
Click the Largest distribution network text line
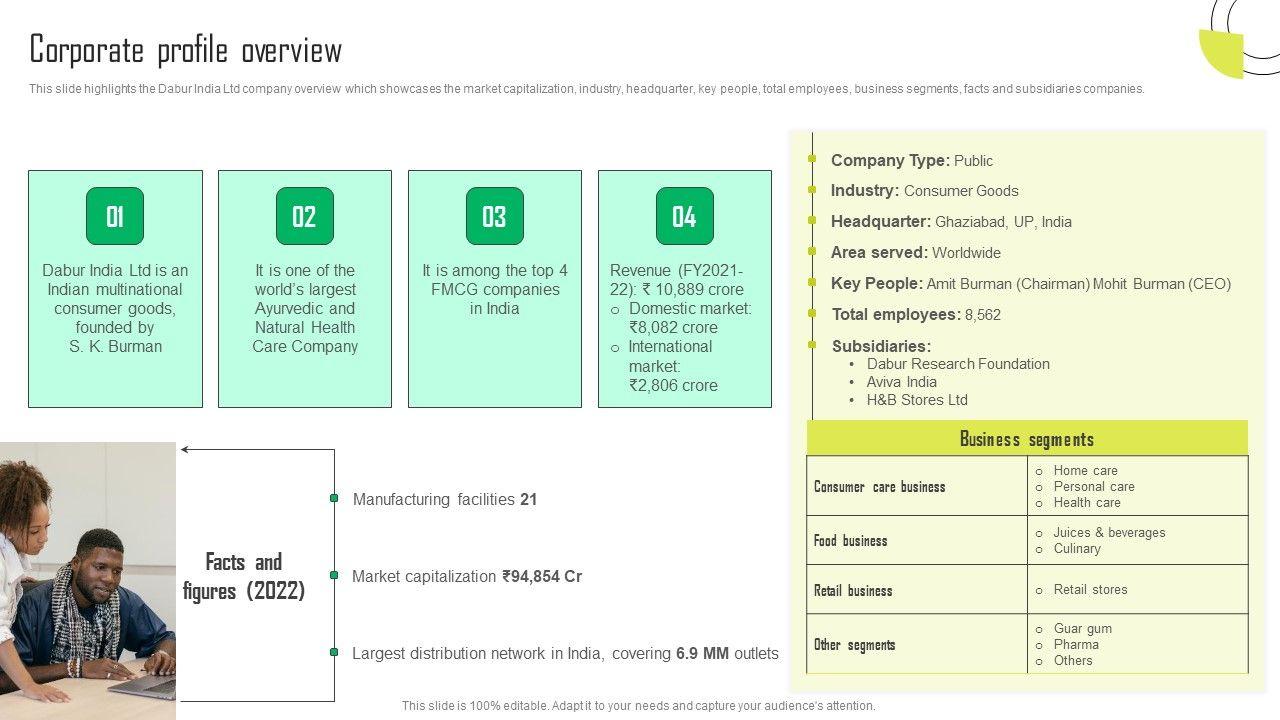coord(565,653)
